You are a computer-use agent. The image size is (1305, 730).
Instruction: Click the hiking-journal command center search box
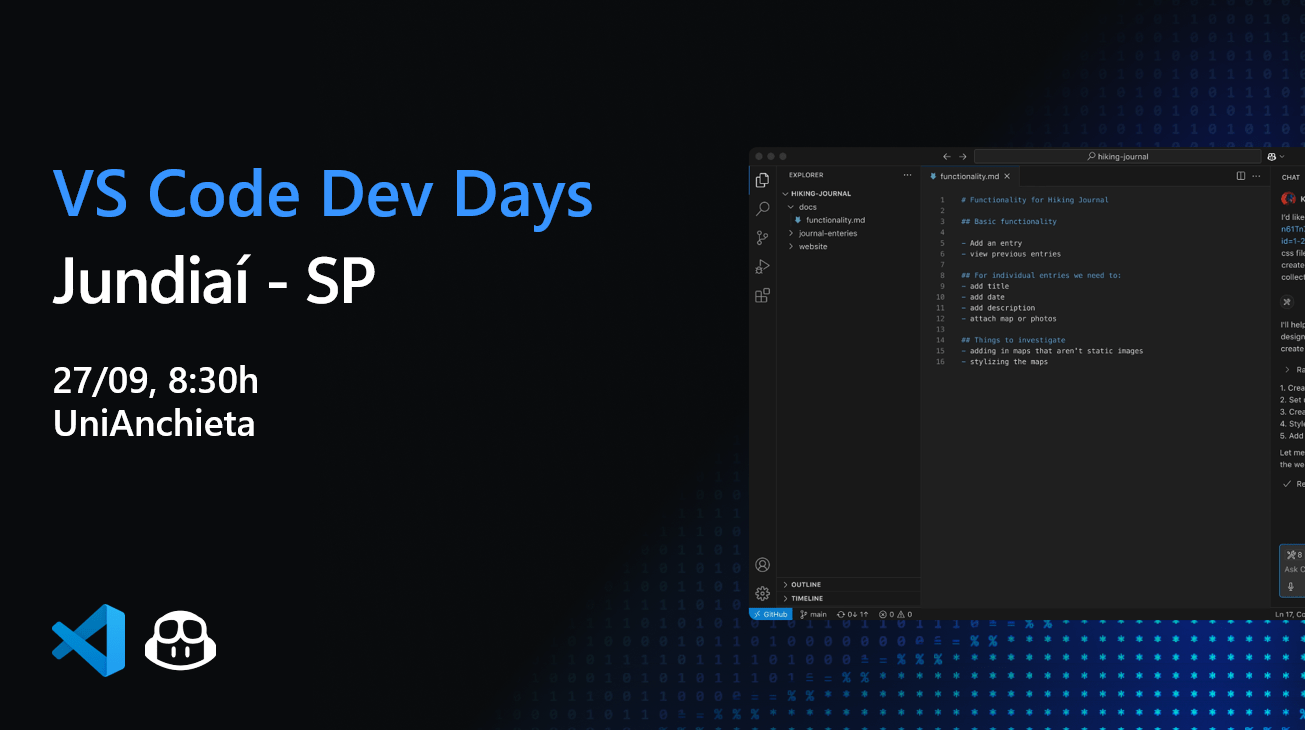tap(1118, 157)
